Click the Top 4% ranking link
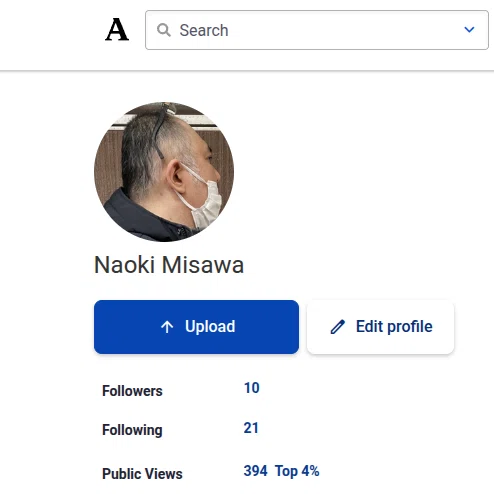Viewport: 494px width, 494px height. pos(297,471)
